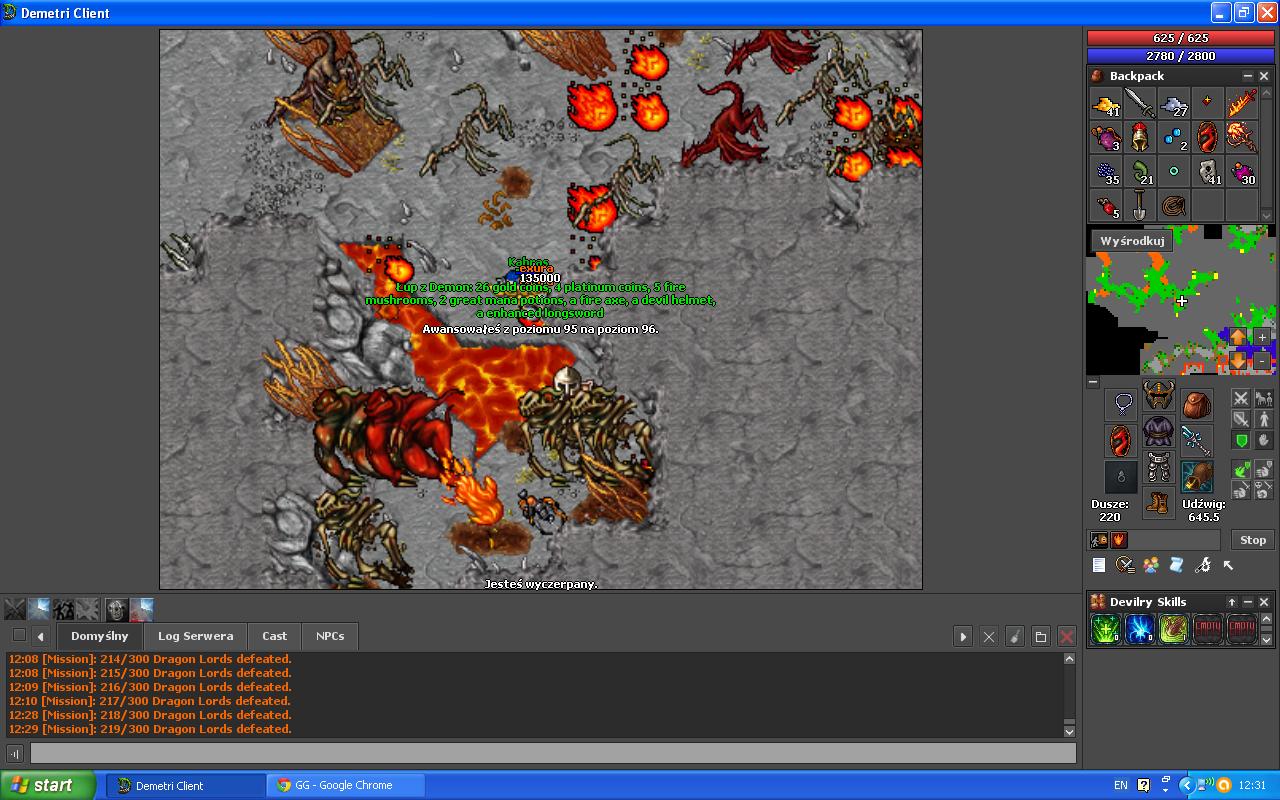Open the NPCs chat tab
This screenshot has width=1280, height=800.
click(330, 636)
